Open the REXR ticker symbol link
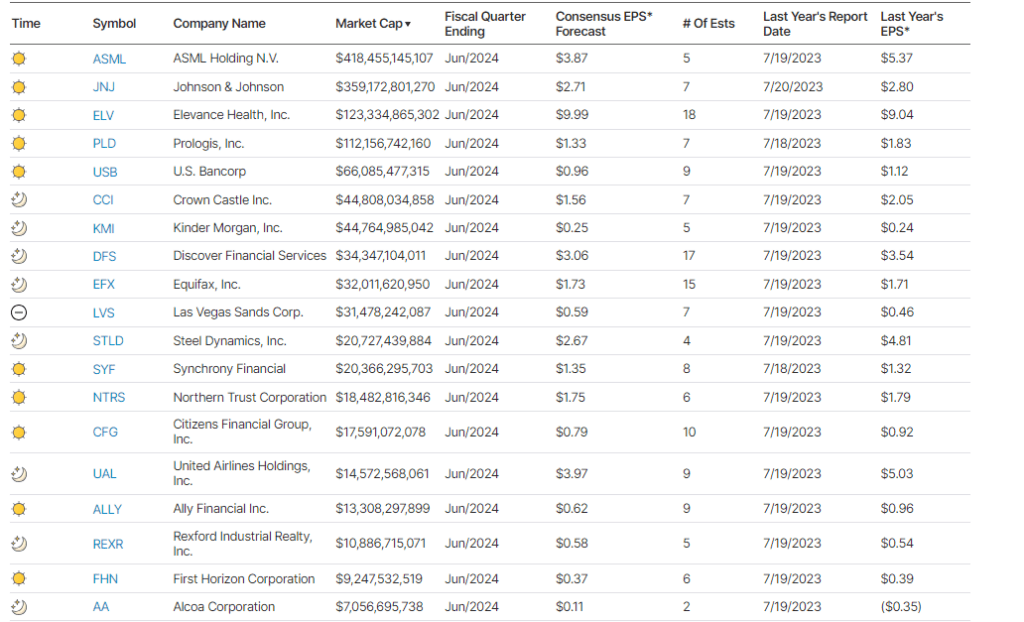1024x622 pixels. point(108,544)
